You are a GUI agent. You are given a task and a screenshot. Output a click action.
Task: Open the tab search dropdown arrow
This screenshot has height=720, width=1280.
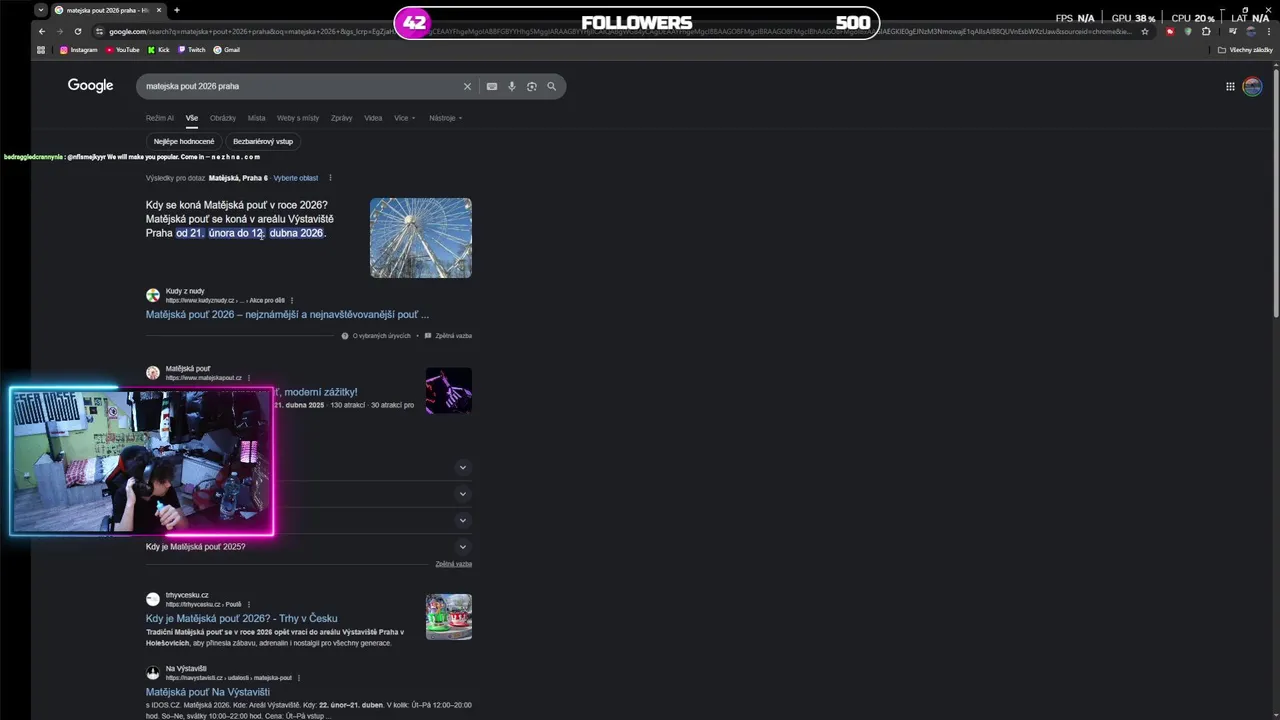(x=40, y=10)
